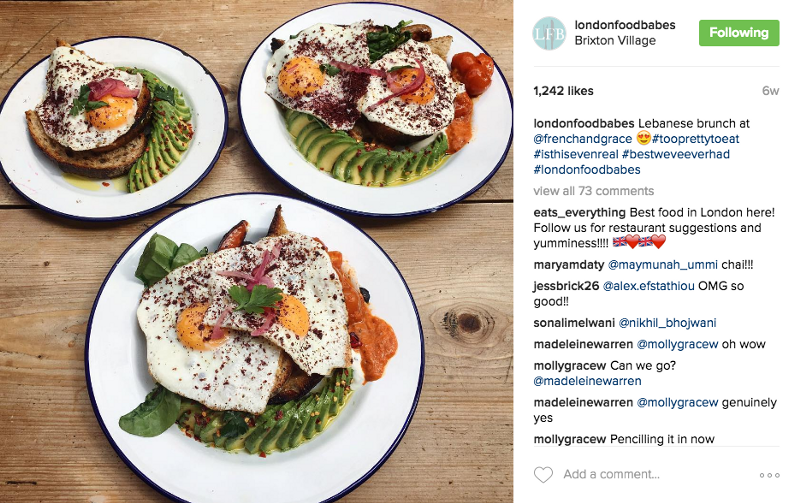The image size is (800, 503).
Task: Open the @maymunah_ummi mention
Action: pyautogui.click(x=663, y=265)
